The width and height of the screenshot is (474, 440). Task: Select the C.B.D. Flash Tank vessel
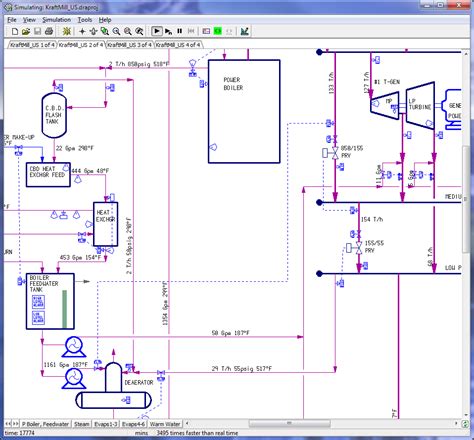[54, 115]
